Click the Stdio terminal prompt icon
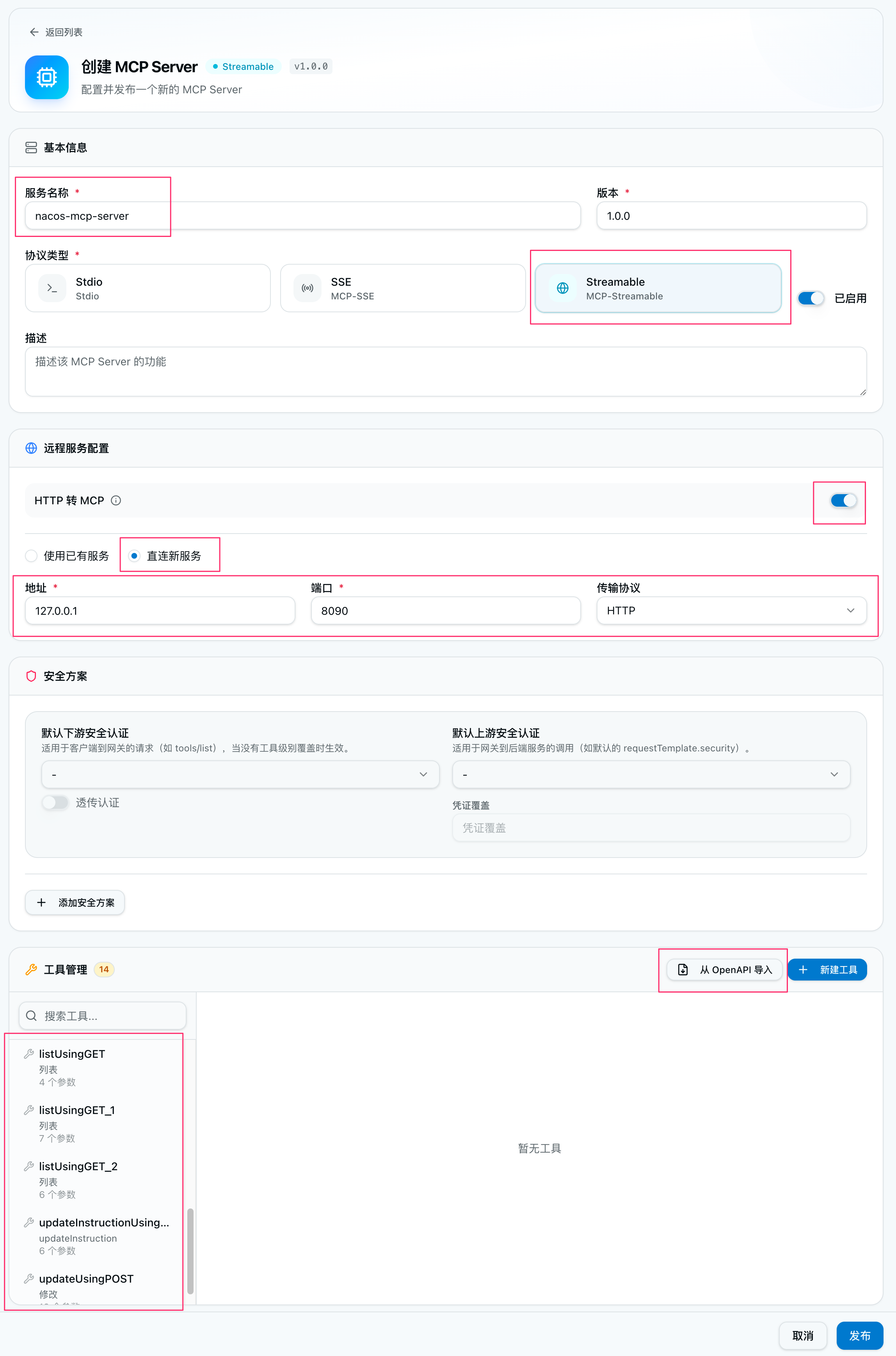 pyautogui.click(x=52, y=288)
